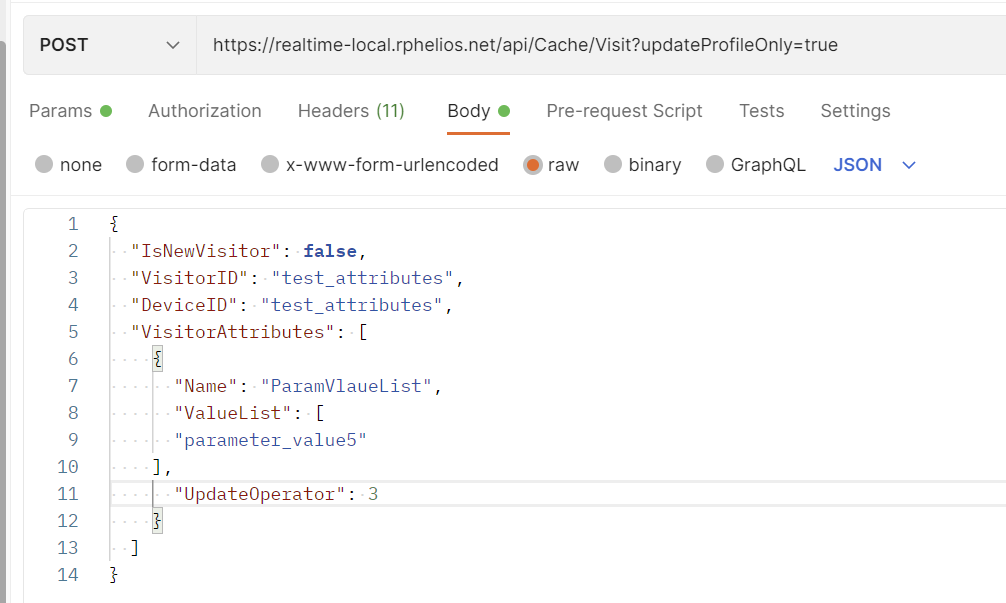Open the Pre-request Script tab
Viewport: 1006px width, 603px height.
(624, 111)
